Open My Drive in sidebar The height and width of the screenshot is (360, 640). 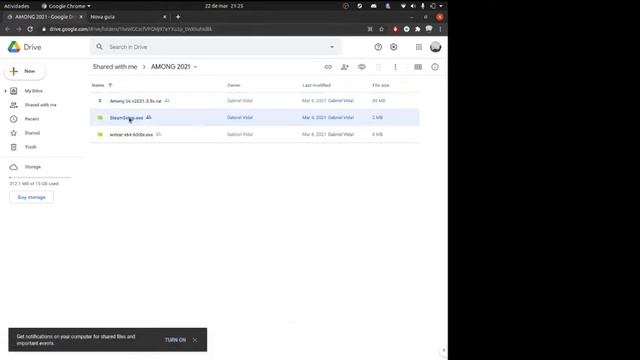tap(33, 91)
